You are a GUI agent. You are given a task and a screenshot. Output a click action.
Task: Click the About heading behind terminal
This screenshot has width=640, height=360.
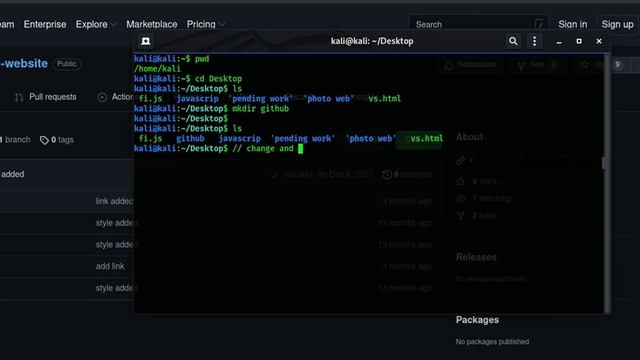(x=469, y=137)
